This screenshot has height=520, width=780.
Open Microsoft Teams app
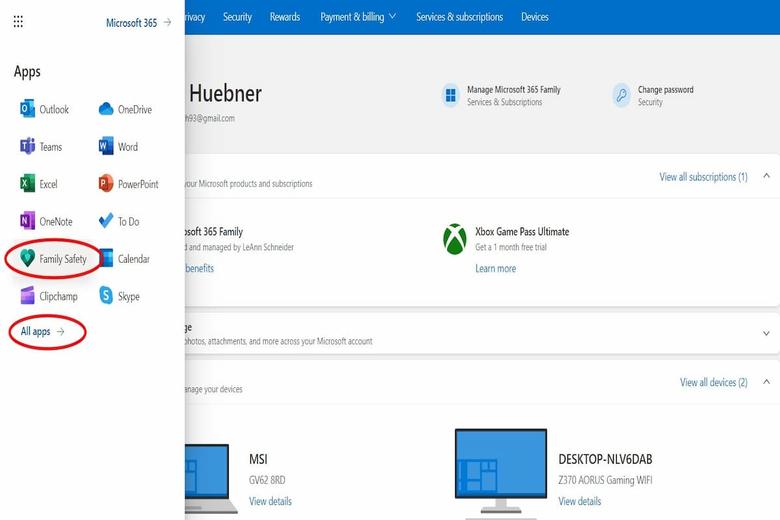coord(28,147)
